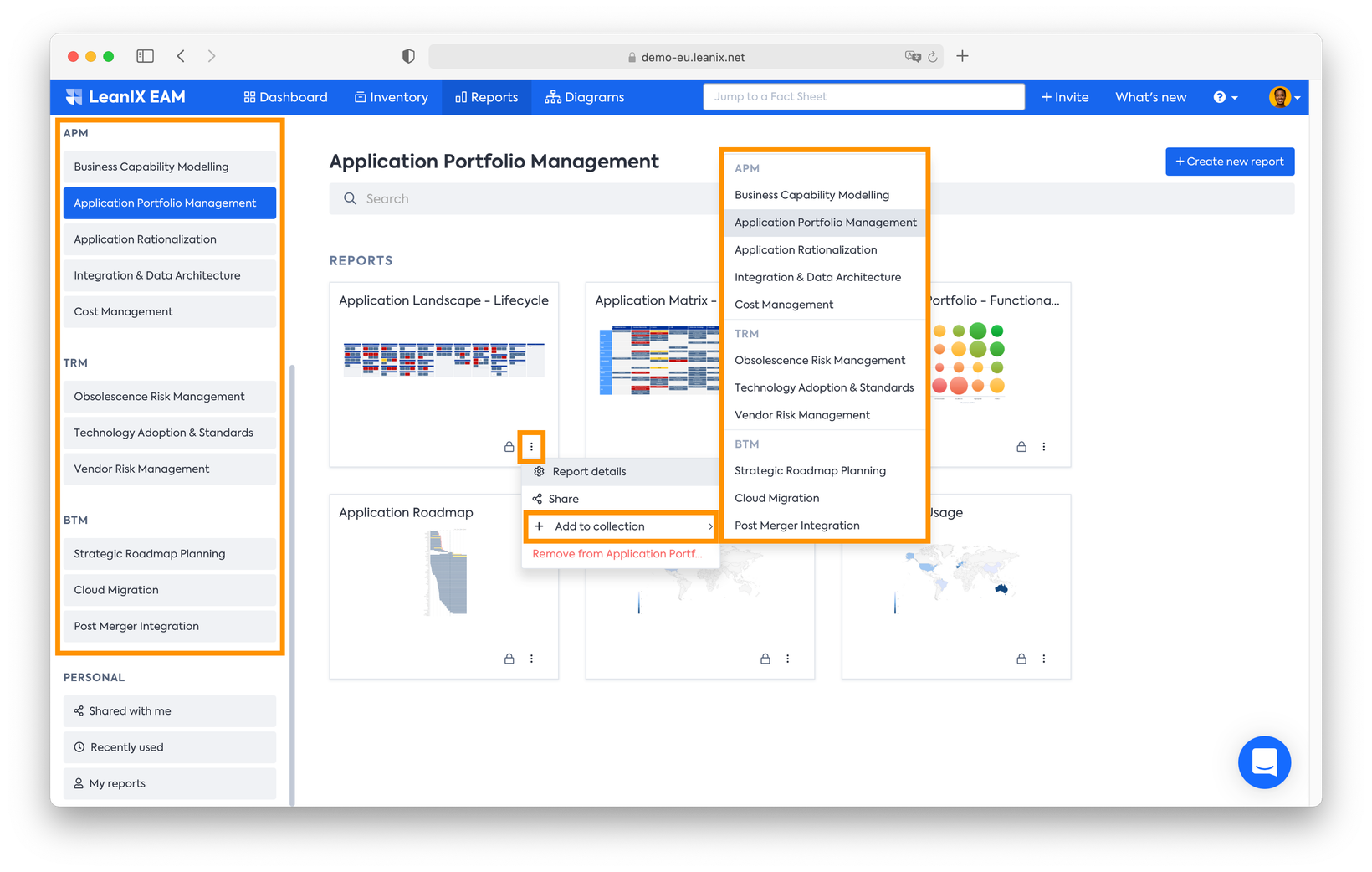Click lock icon on Application Roadmap card
1372x872 pixels.
tap(509, 659)
